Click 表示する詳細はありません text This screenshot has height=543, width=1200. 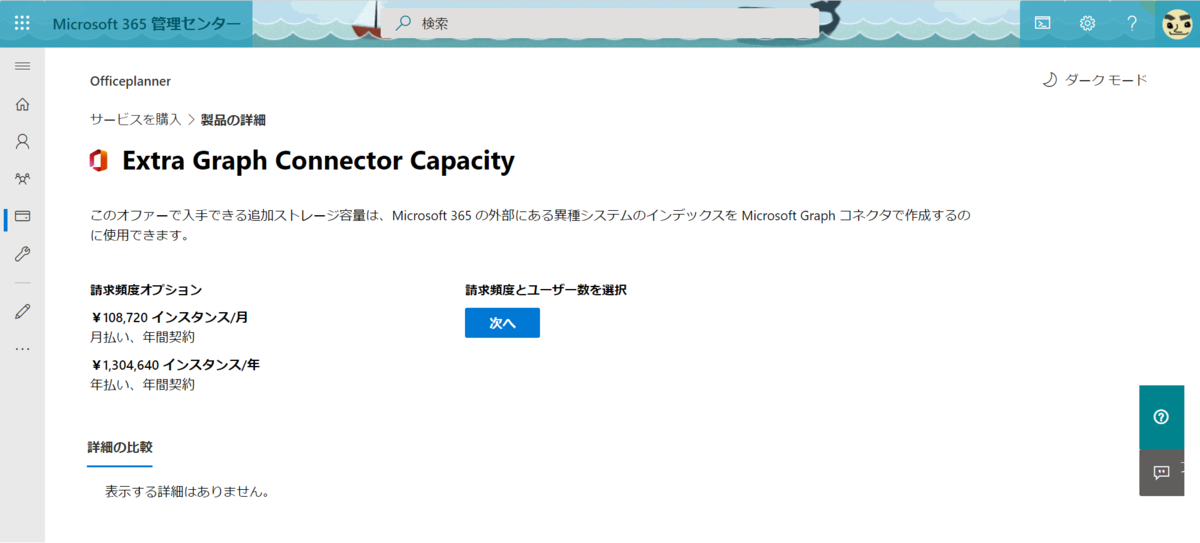coord(187,492)
